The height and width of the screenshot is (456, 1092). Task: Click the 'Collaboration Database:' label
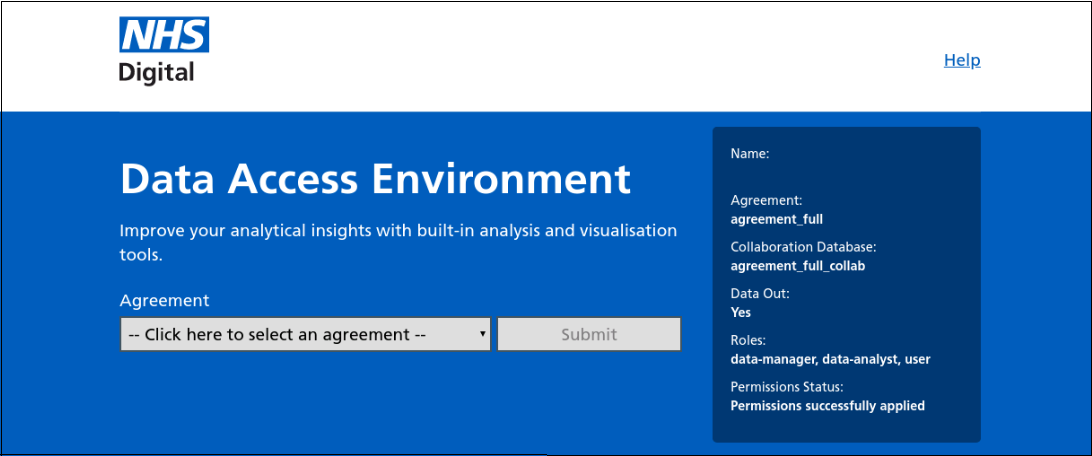(x=803, y=246)
